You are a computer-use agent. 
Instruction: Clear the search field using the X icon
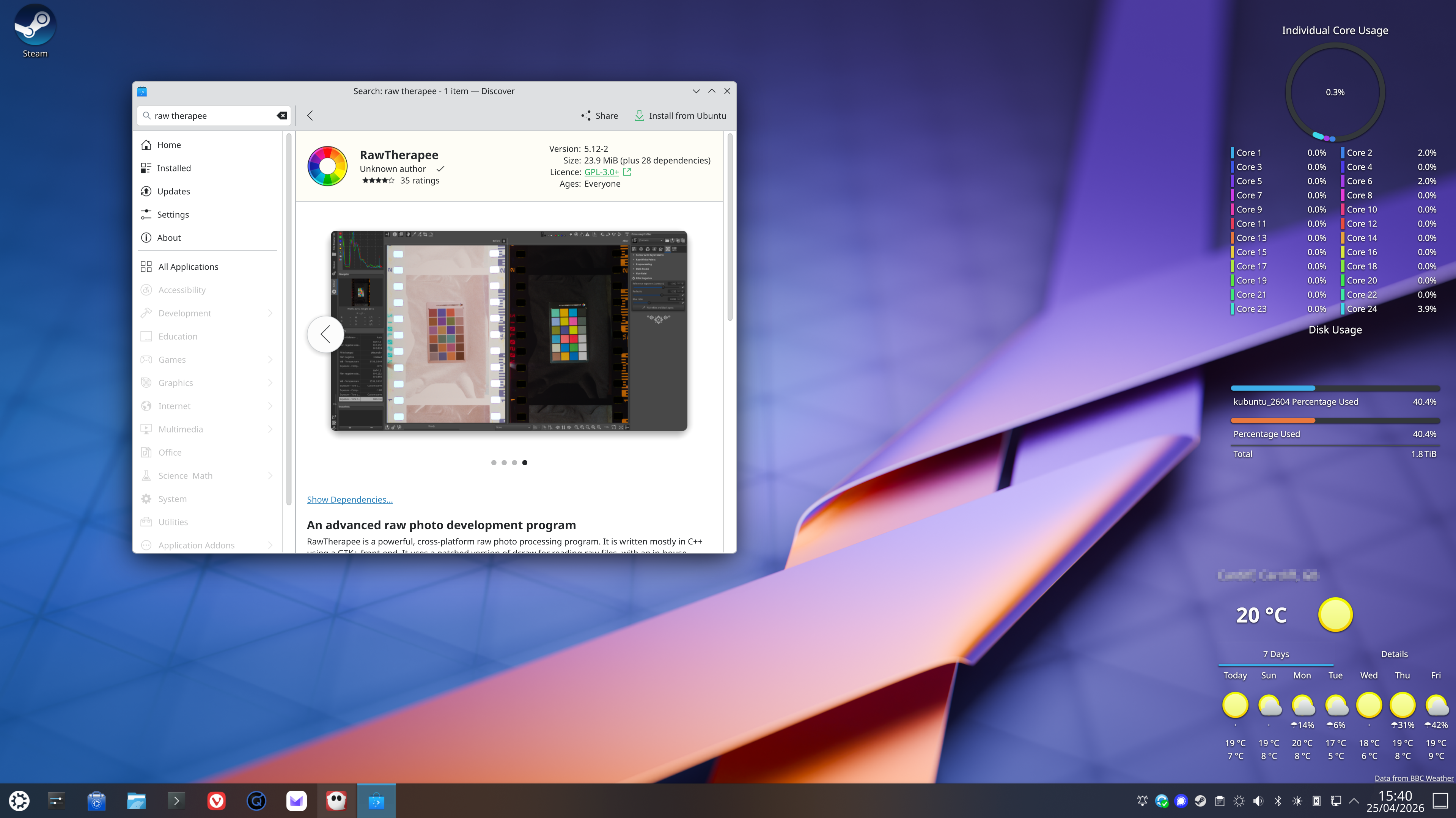(x=281, y=115)
